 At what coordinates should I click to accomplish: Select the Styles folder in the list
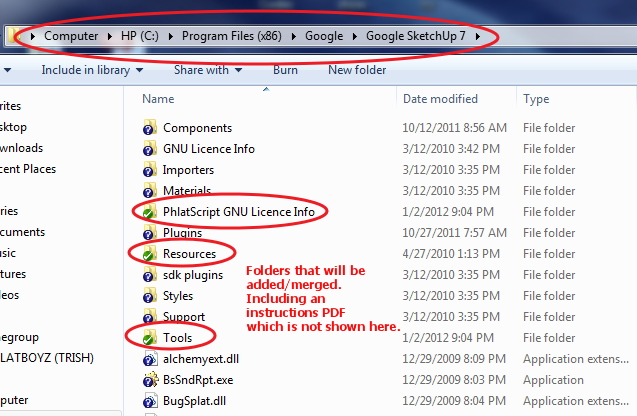coord(178,296)
